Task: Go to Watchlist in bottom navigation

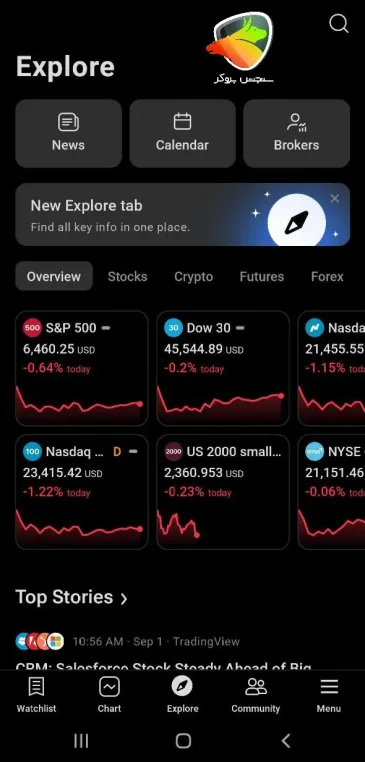Action: tap(36, 695)
